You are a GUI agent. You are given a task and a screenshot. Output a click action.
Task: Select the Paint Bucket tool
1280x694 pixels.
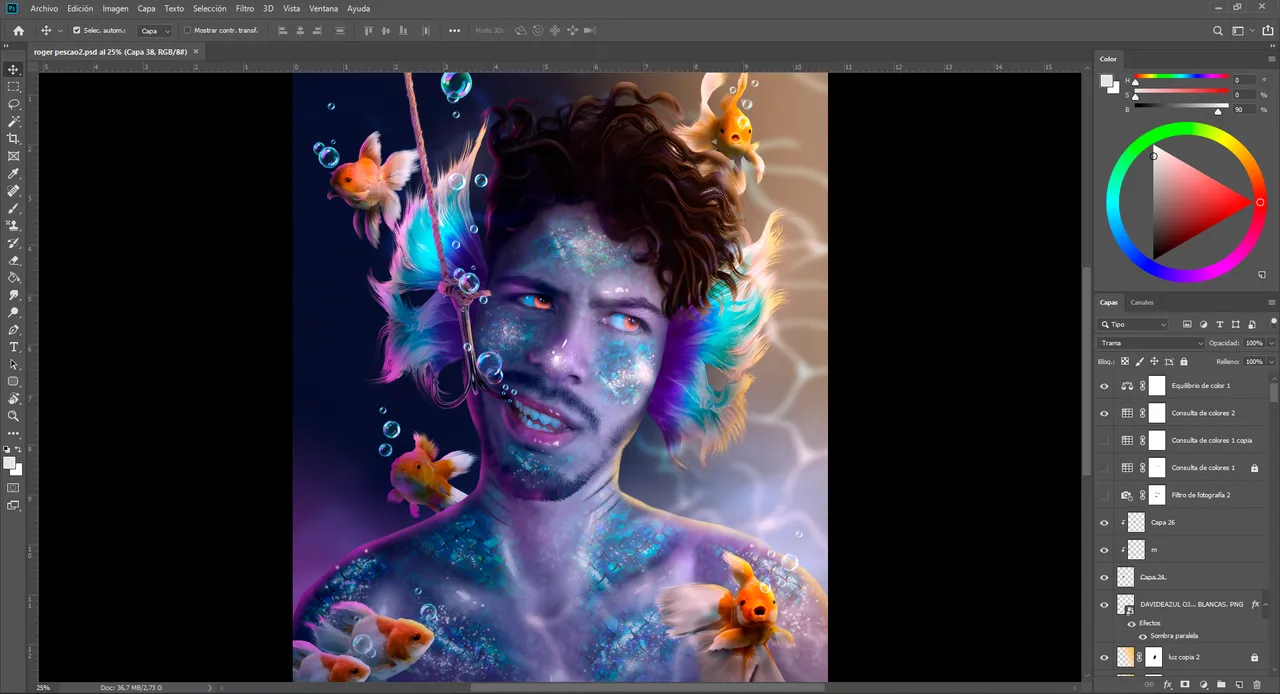[14, 277]
